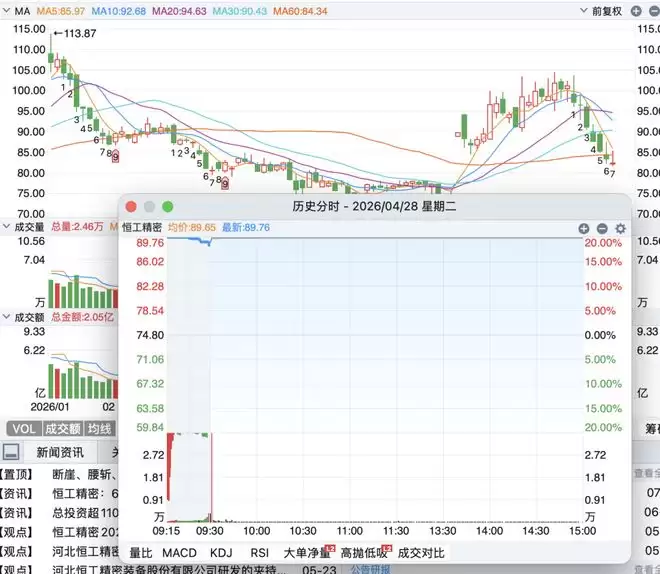Image resolution: width=660 pixels, height=574 pixels.
Task: Toggle 成交额 indicator button
Action: 63,429
